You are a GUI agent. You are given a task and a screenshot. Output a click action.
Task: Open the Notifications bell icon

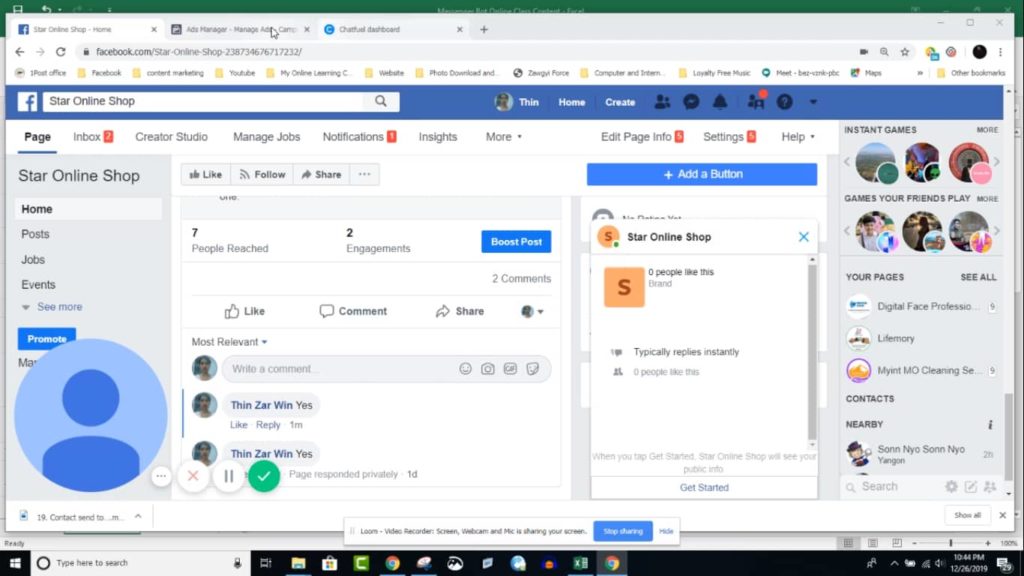[x=720, y=102]
